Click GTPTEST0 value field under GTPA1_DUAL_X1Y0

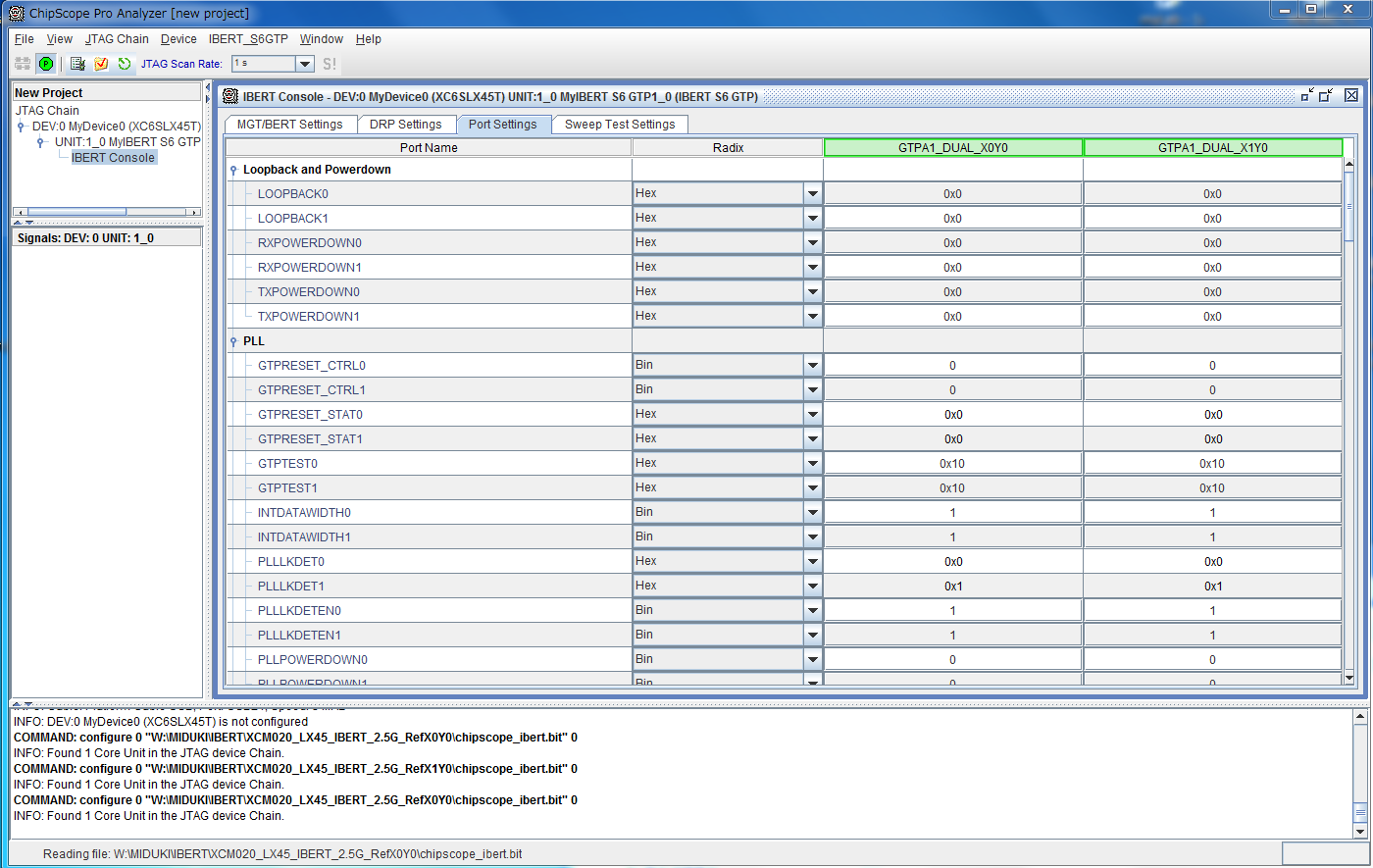1213,463
